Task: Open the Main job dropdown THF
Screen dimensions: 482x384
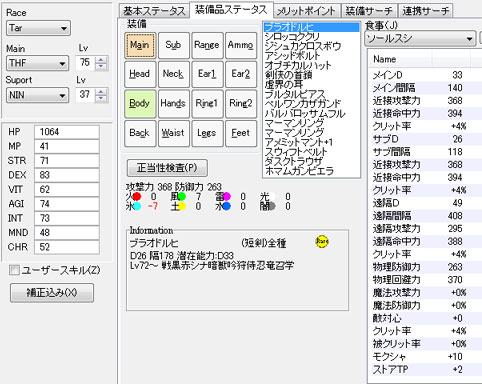Action: (x=37, y=63)
